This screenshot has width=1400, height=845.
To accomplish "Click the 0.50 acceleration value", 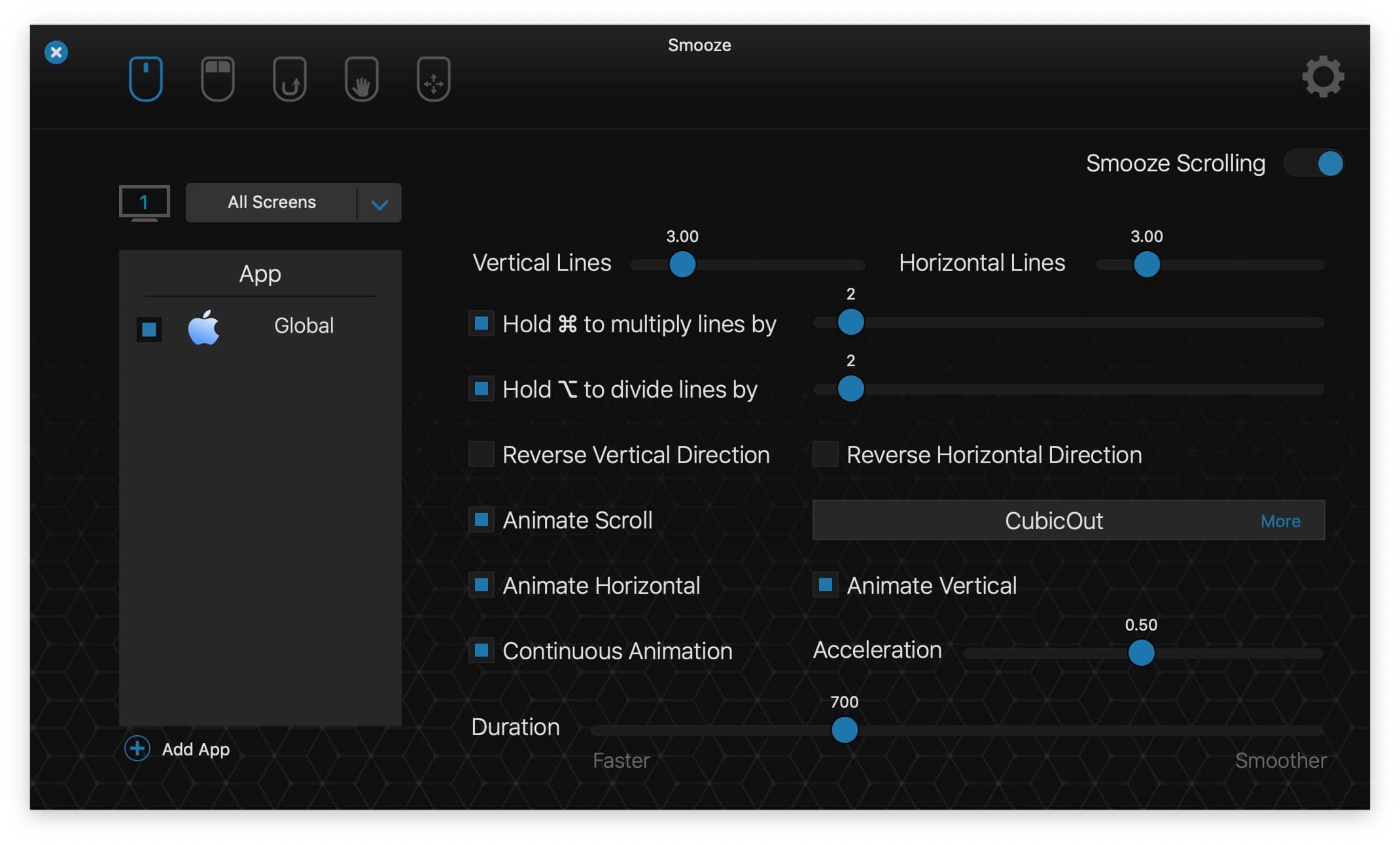I will (1142, 625).
